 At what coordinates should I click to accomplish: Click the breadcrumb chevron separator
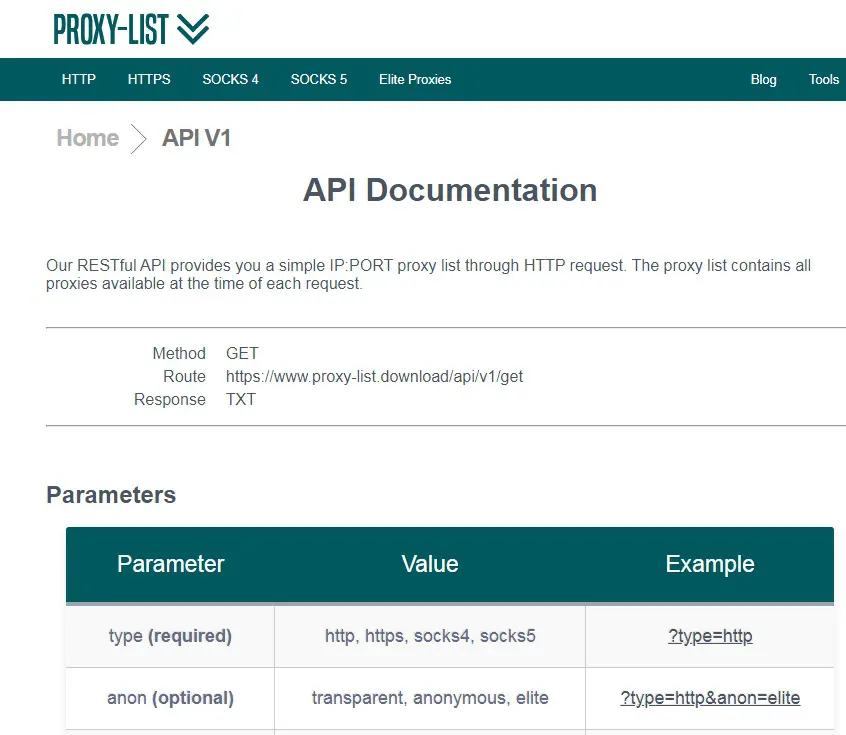pos(139,139)
